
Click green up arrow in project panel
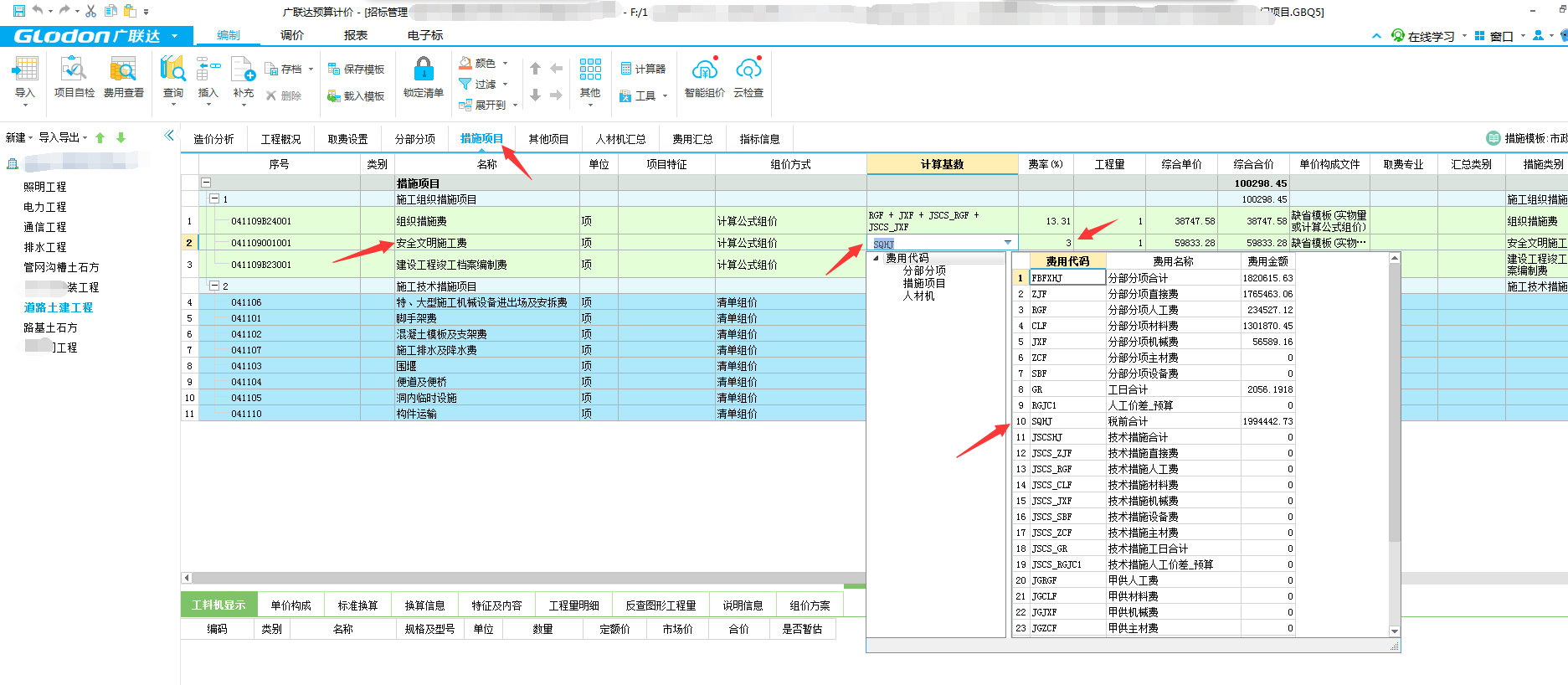point(100,137)
